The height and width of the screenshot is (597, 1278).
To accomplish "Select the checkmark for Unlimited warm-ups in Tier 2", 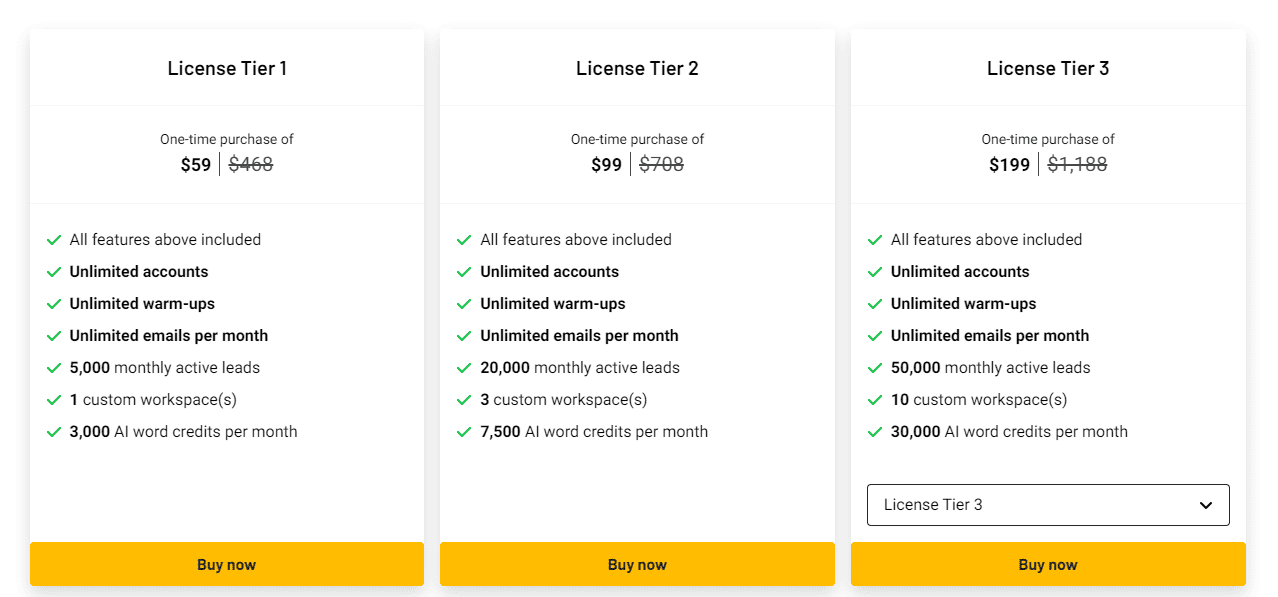I will pyautogui.click(x=465, y=303).
